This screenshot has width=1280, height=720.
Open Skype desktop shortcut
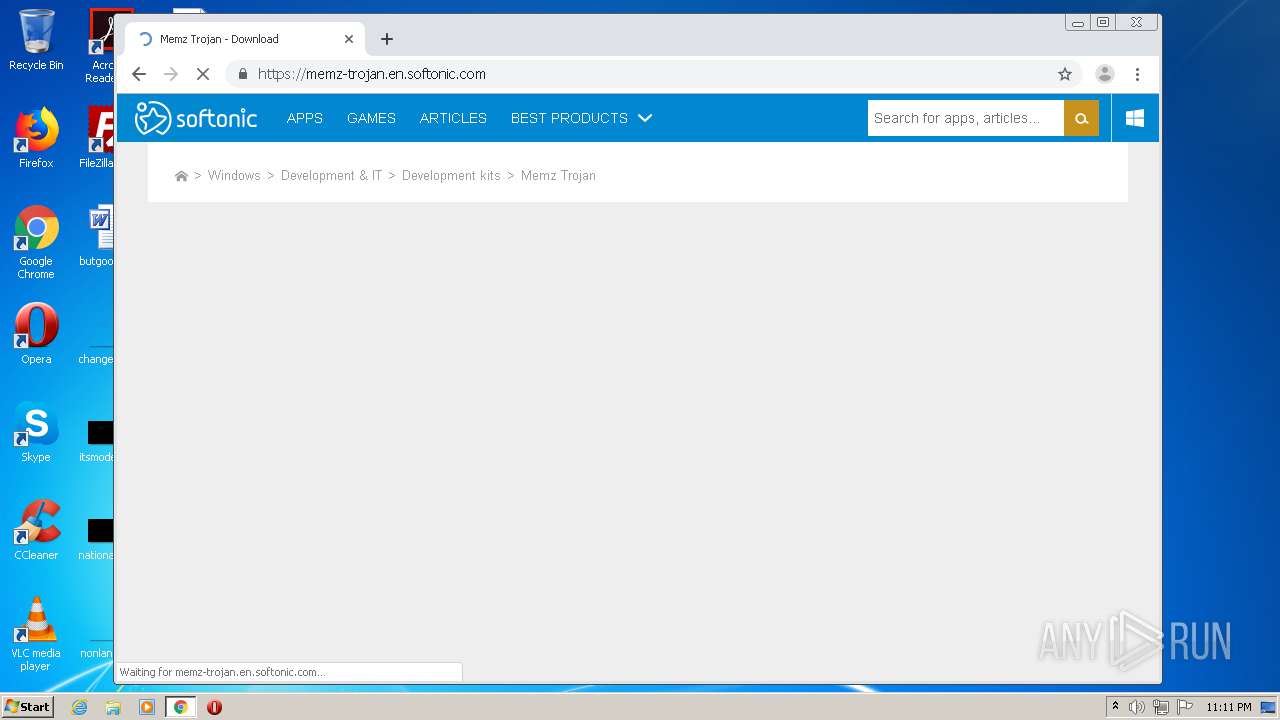tap(36, 432)
